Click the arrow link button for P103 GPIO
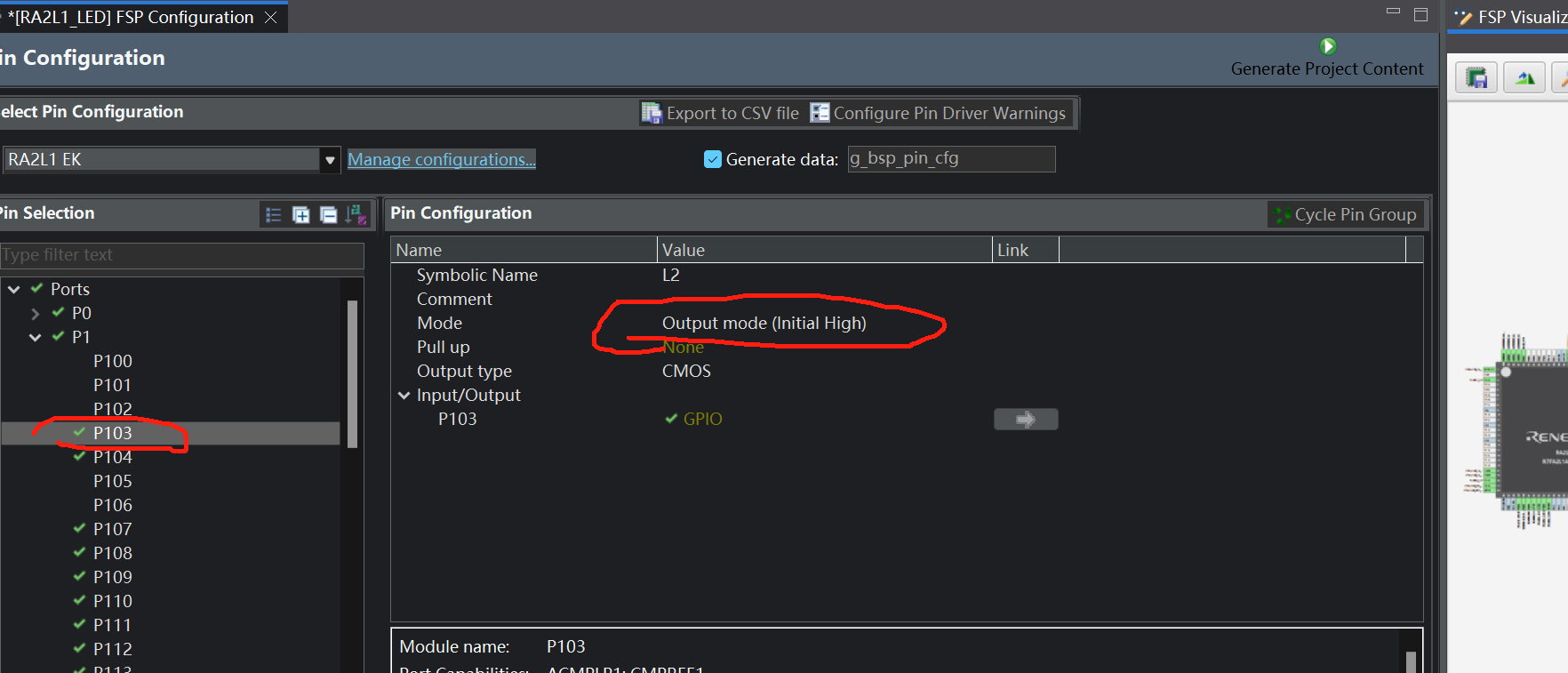 tap(1026, 419)
